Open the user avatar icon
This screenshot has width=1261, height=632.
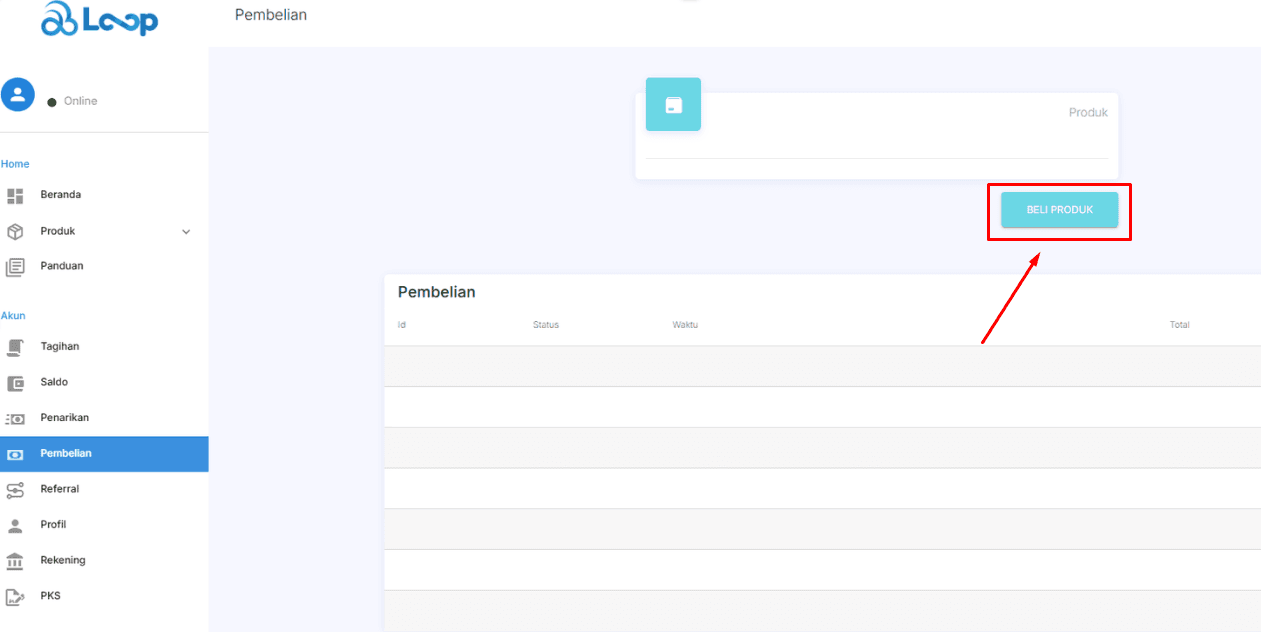(x=18, y=95)
